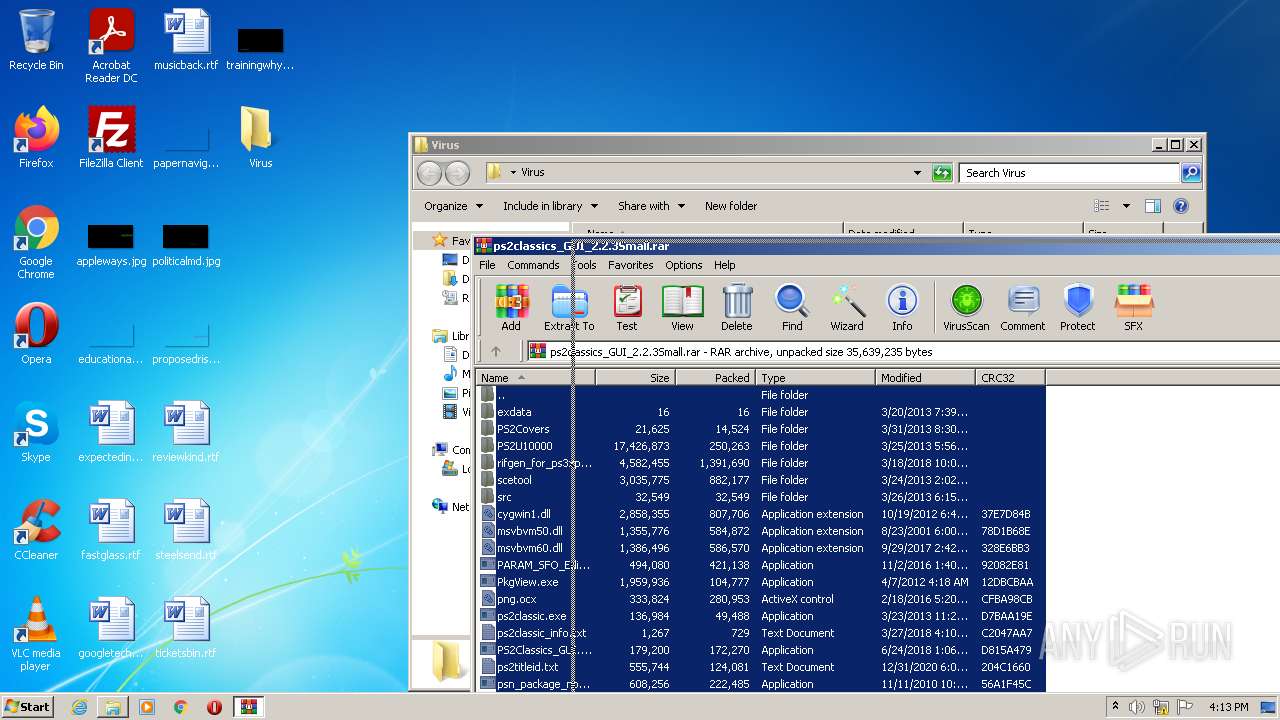Image resolution: width=1280 pixels, height=720 pixels.
Task: Click the Comment toolbar icon
Action: point(1023,307)
